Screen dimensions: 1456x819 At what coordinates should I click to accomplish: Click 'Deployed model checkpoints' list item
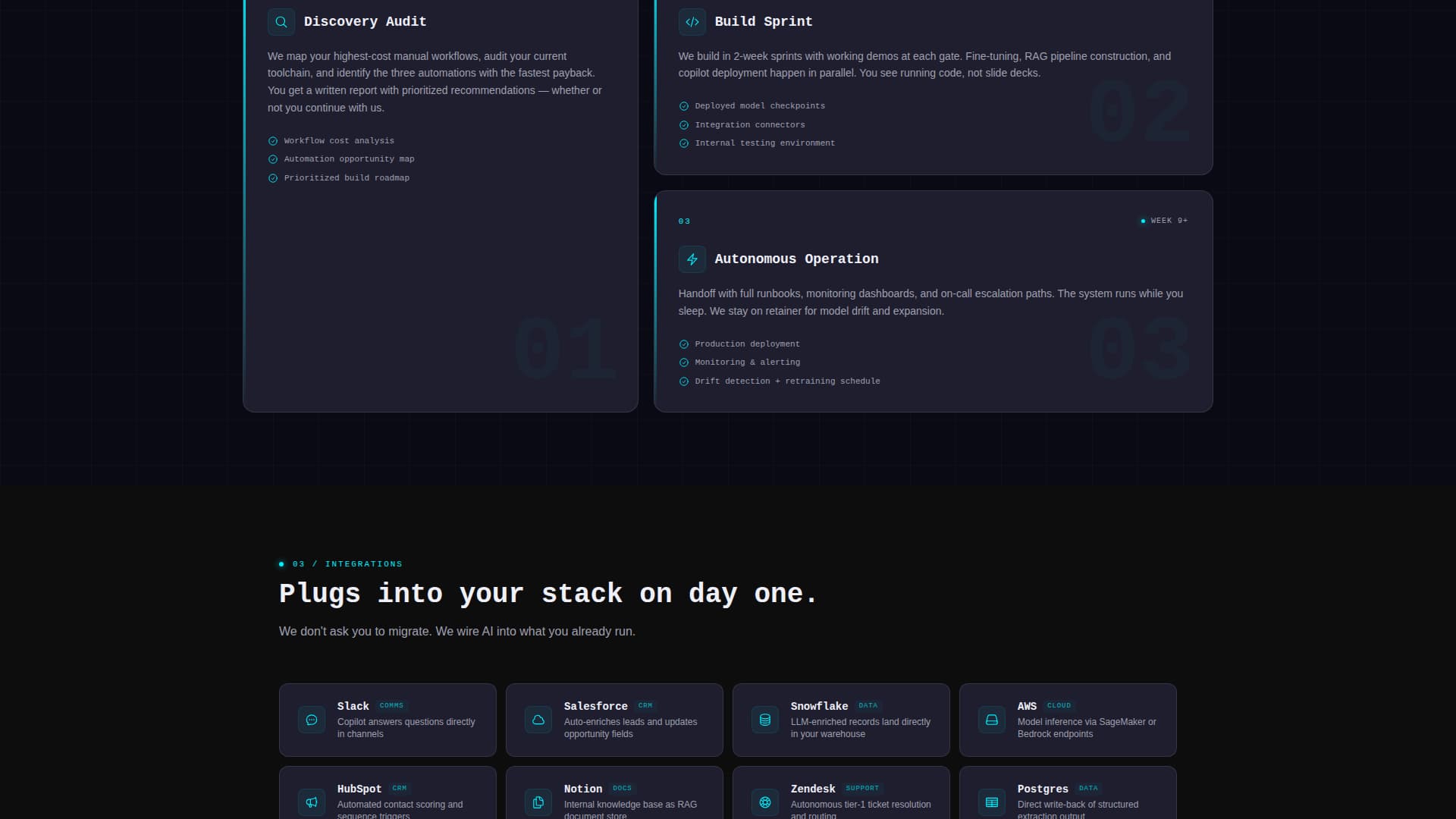pyautogui.click(x=760, y=106)
